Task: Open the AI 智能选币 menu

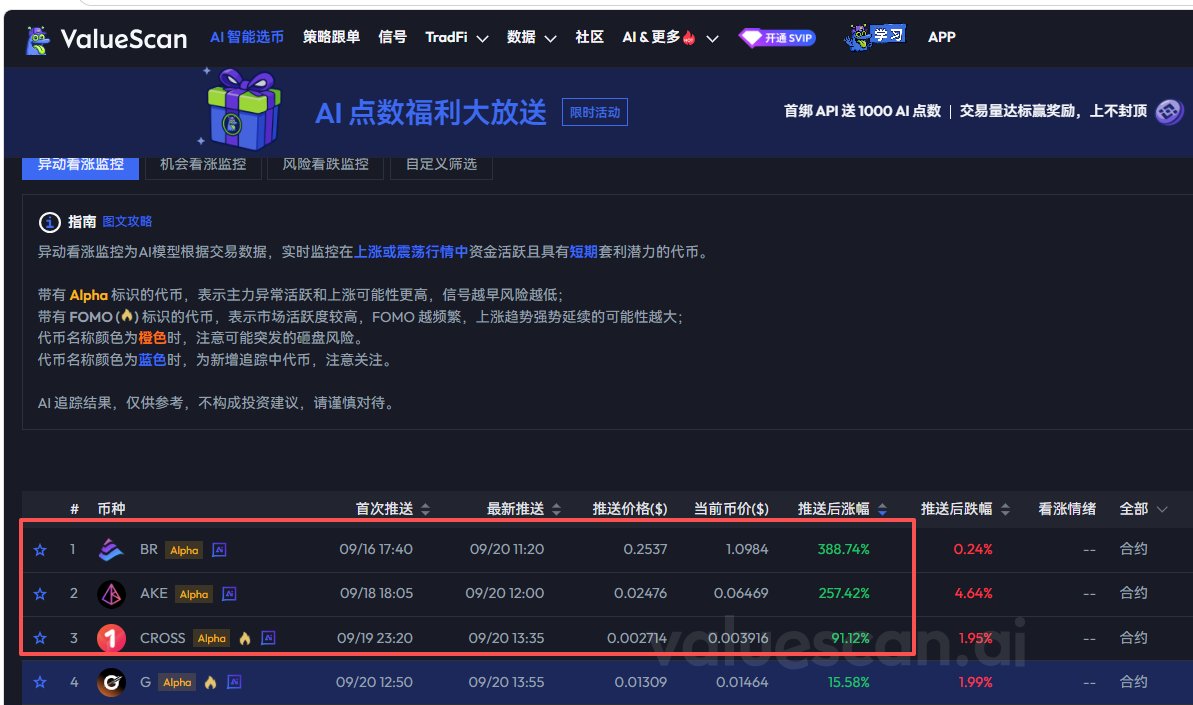Action: 247,37
